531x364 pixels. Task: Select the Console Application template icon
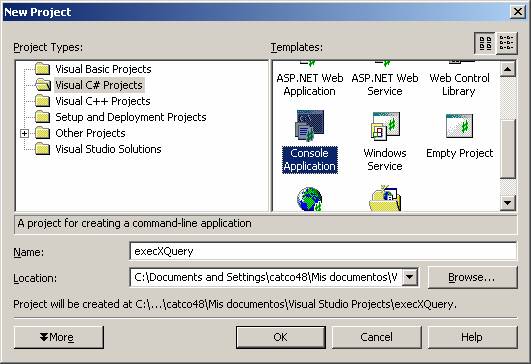pyautogui.click(x=310, y=126)
